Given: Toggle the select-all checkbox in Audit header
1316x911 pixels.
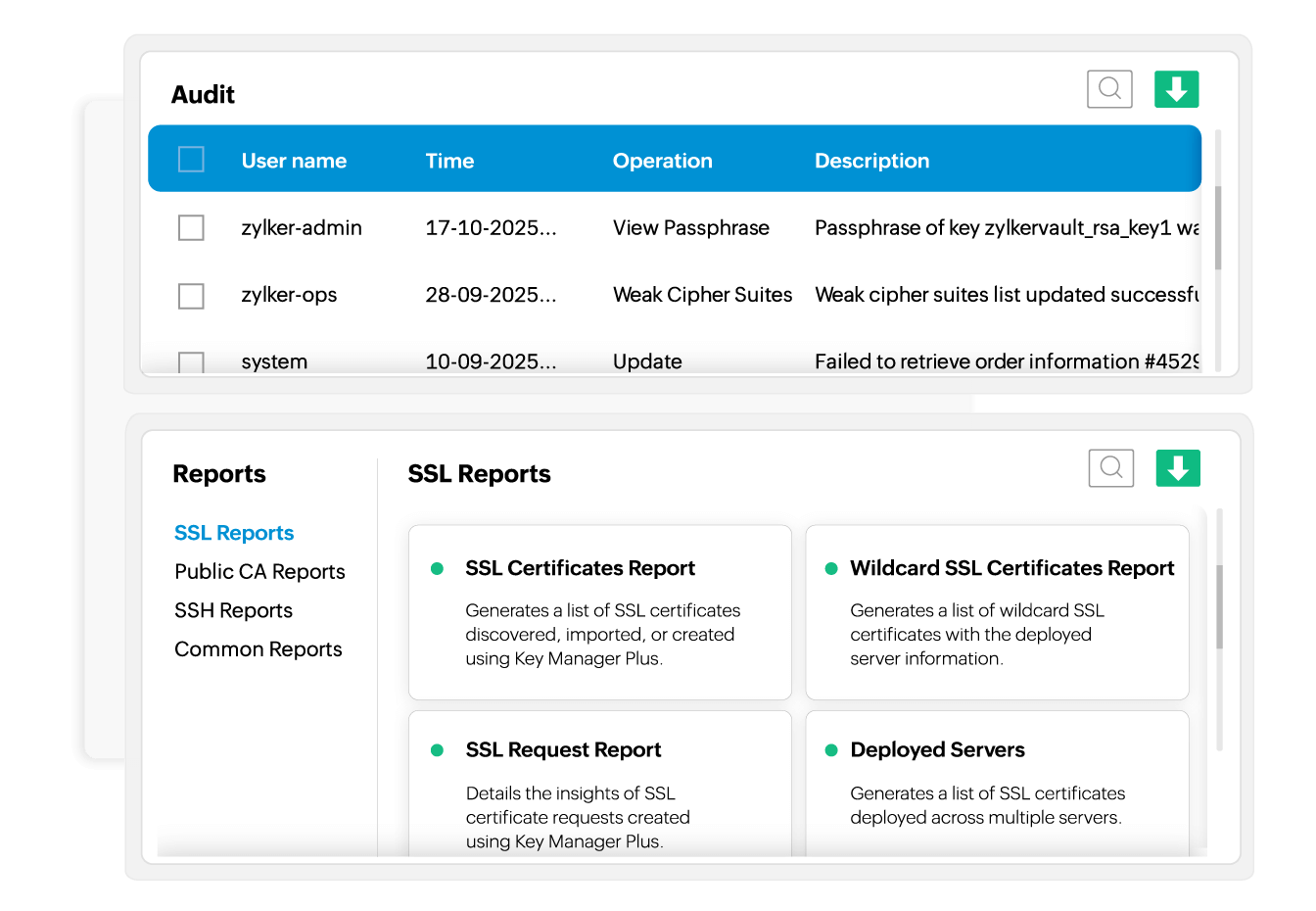Looking at the screenshot, I should (191, 160).
